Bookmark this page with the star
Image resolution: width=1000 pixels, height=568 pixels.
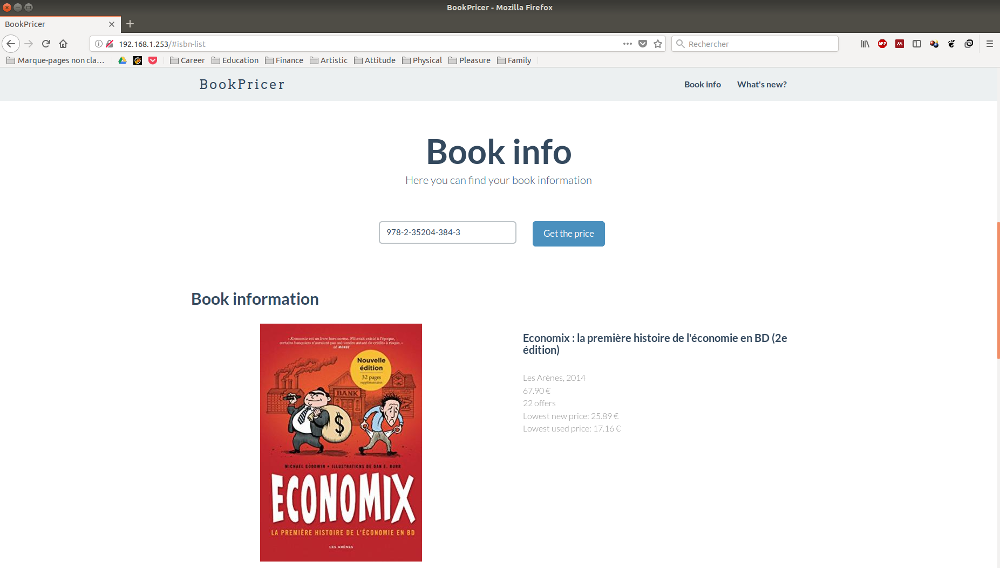coord(658,44)
